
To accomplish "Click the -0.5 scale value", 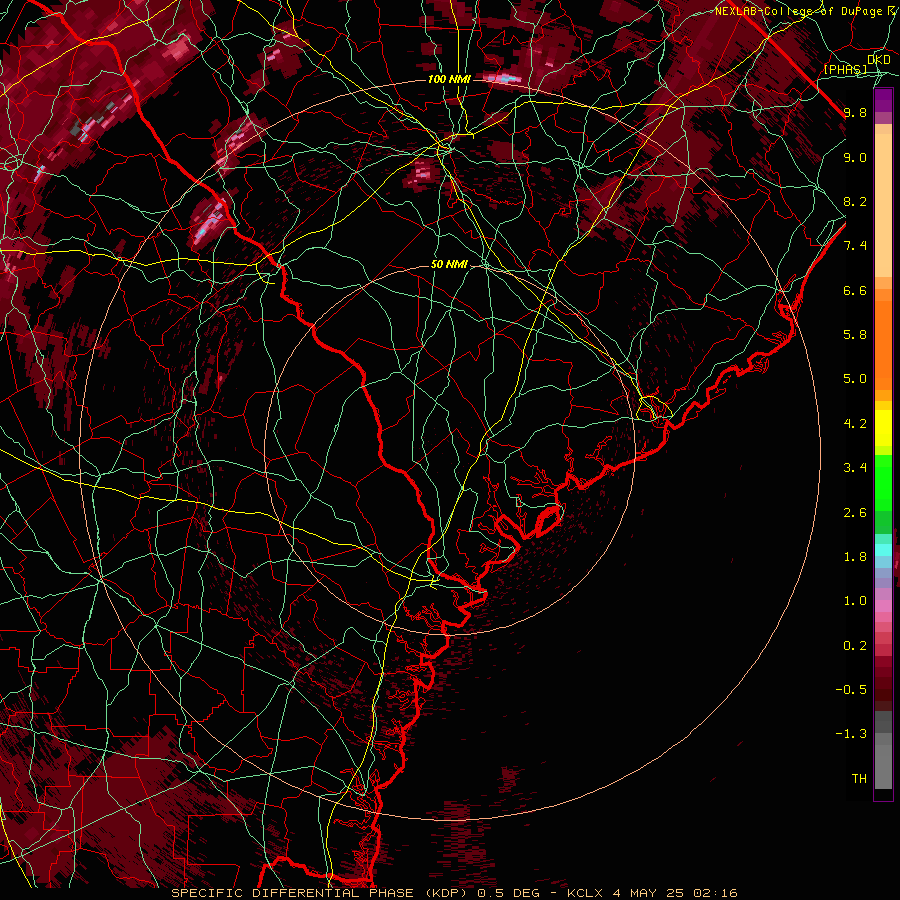I will [851, 690].
